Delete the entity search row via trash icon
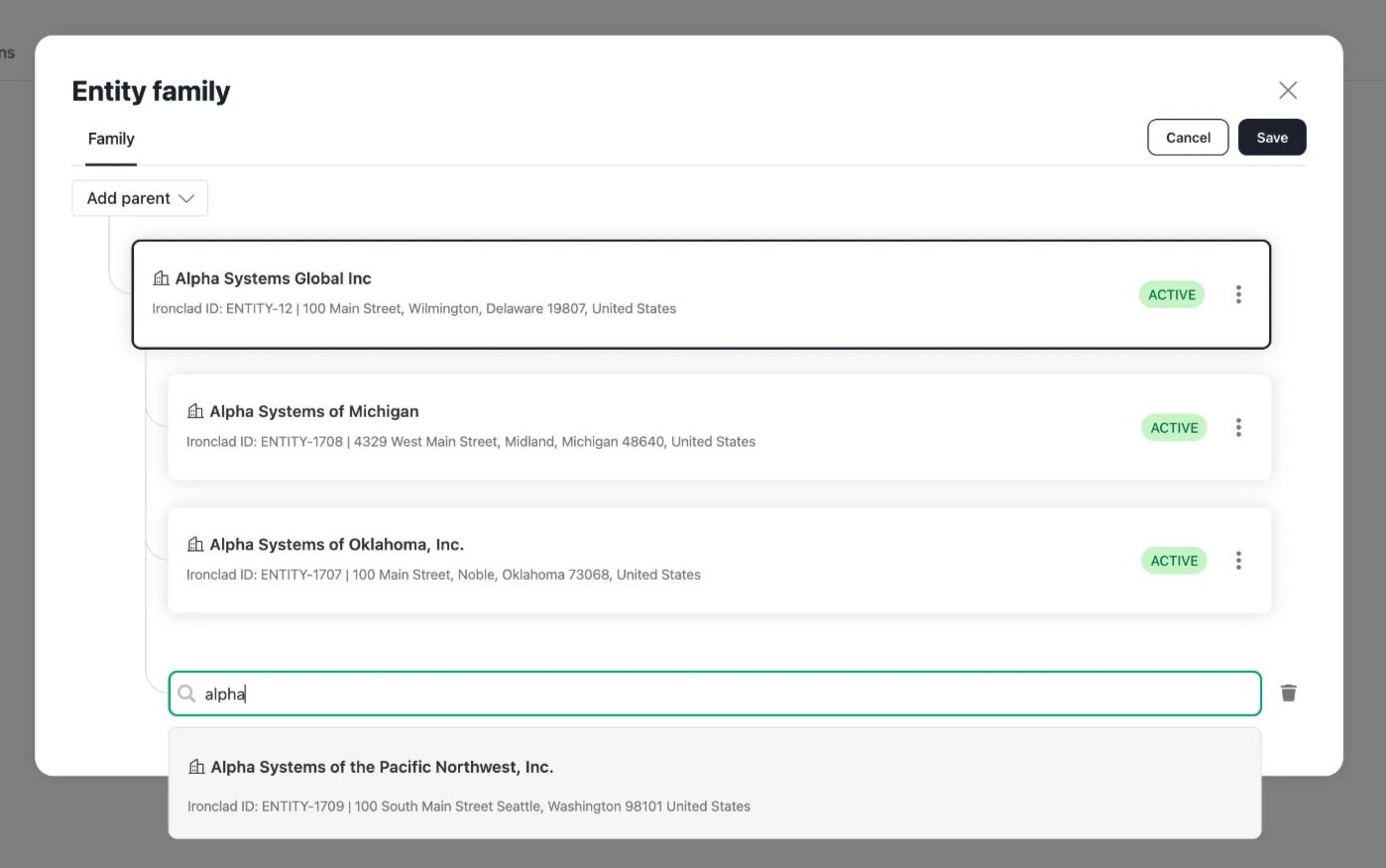 pyautogui.click(x=1288, y=693)
